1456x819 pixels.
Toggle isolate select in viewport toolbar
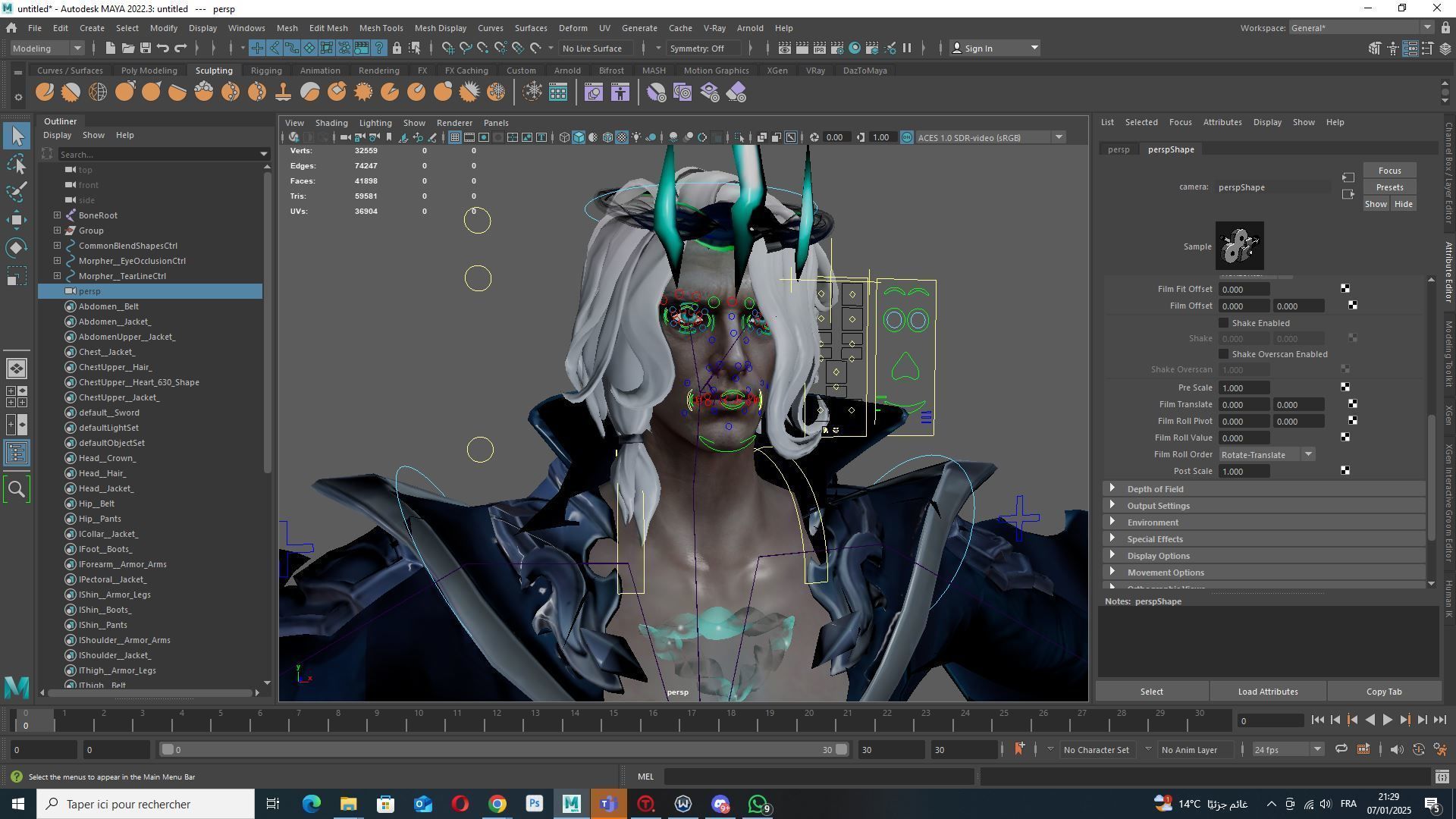coord(740,137)
